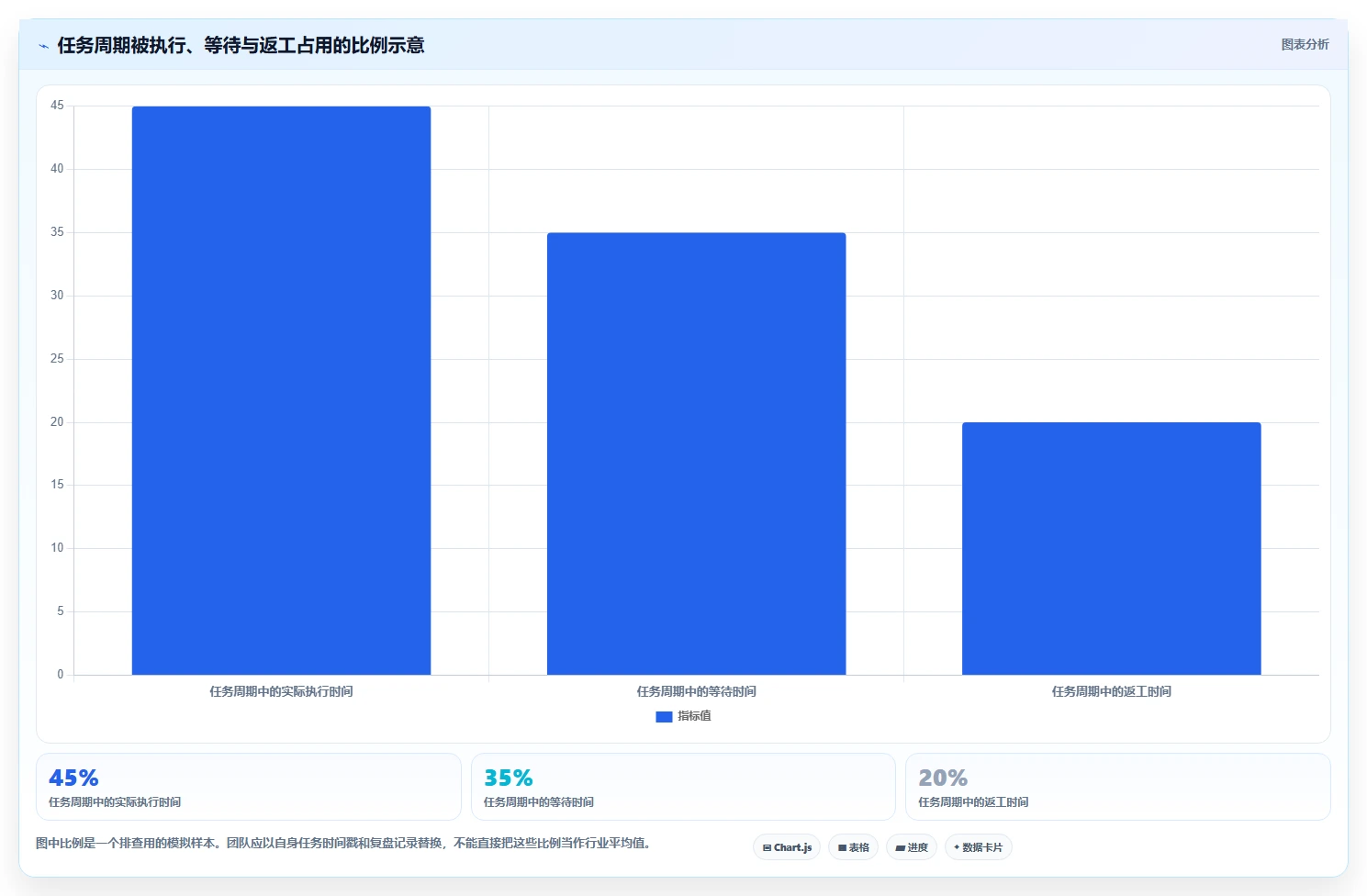The width and height of the screenshot is (1367, 896).
Task: Click the 表格 tag
Action: (853, 847)
